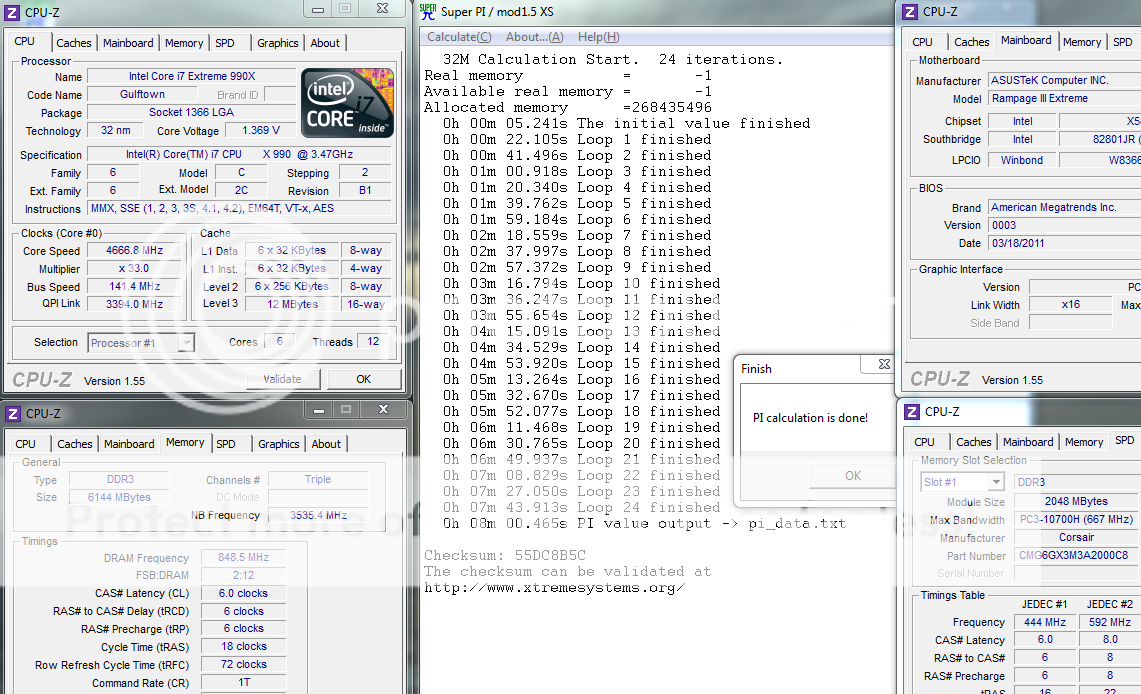Open the About menu in Super PI

tap(535, 37)
